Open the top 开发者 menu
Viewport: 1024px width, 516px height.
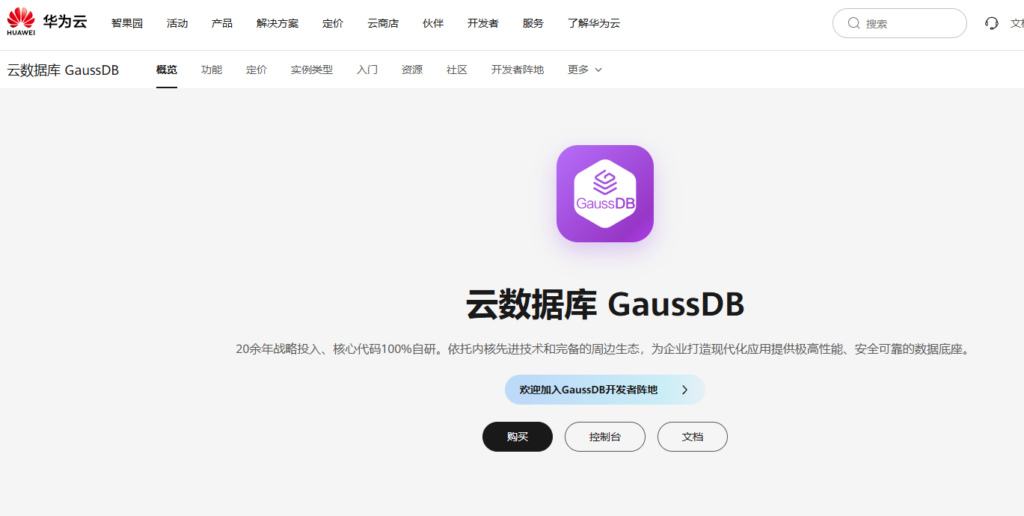[483, 24]
